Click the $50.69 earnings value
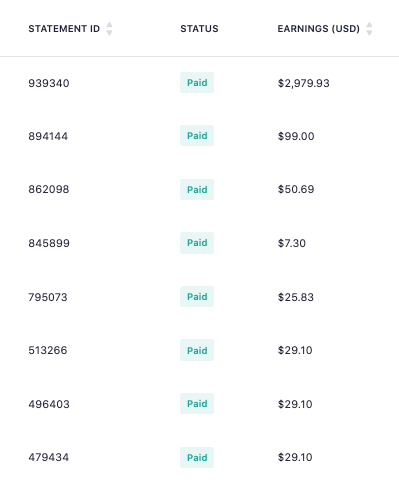 [x=296, y=189]
